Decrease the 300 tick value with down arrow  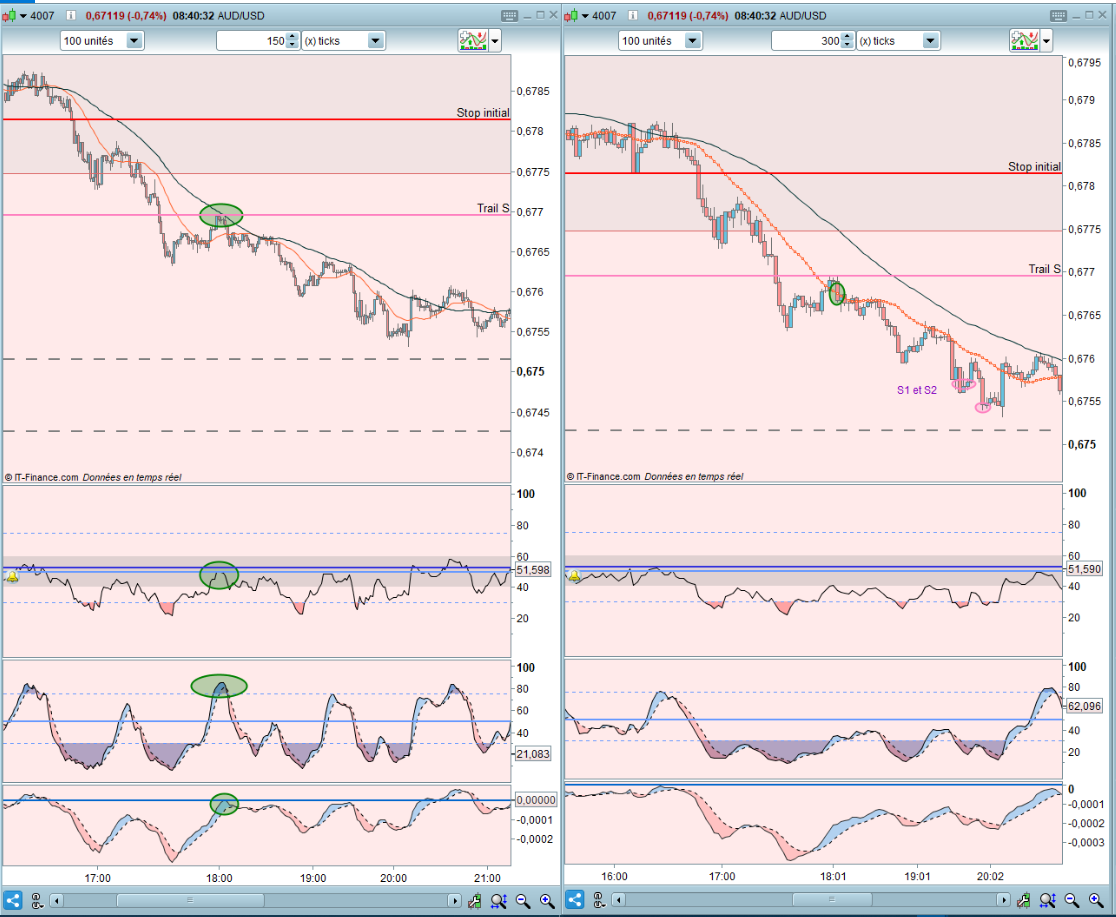[x=846, y=46]
